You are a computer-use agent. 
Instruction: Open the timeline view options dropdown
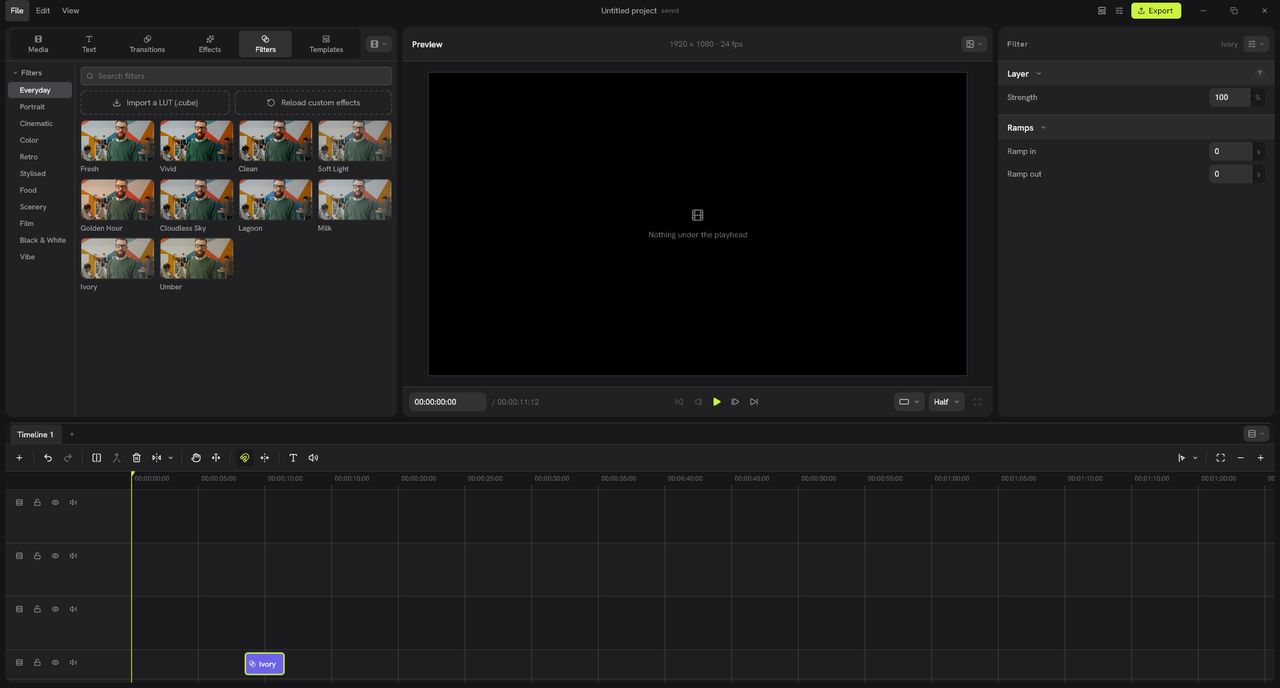pos(1256,434)
